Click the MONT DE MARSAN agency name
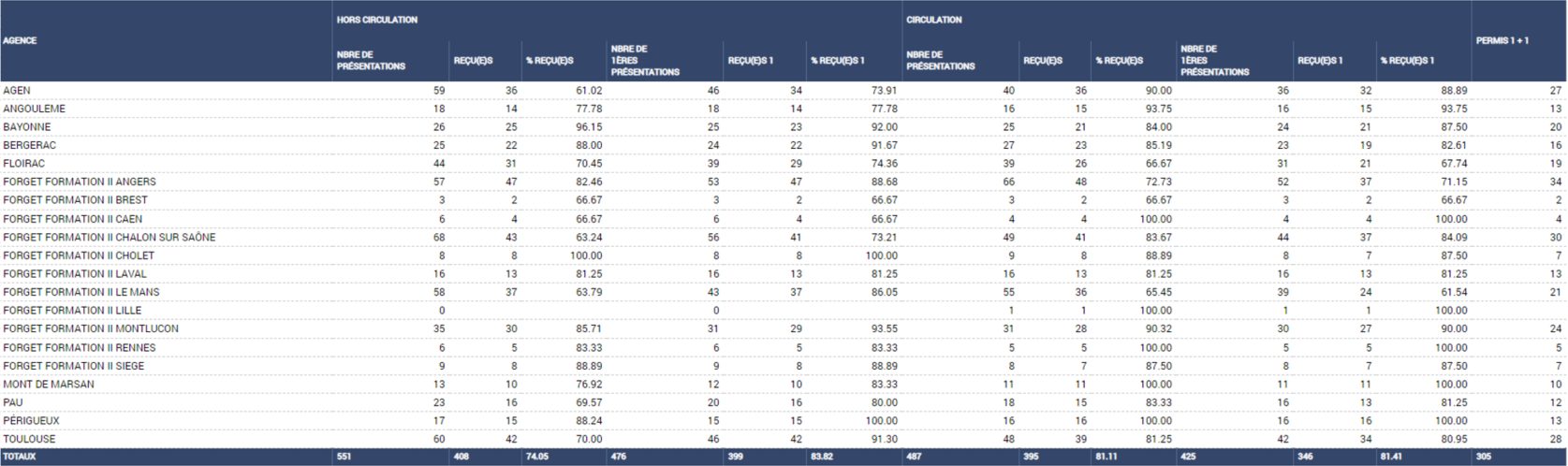1568x466 pixels. 49,385
